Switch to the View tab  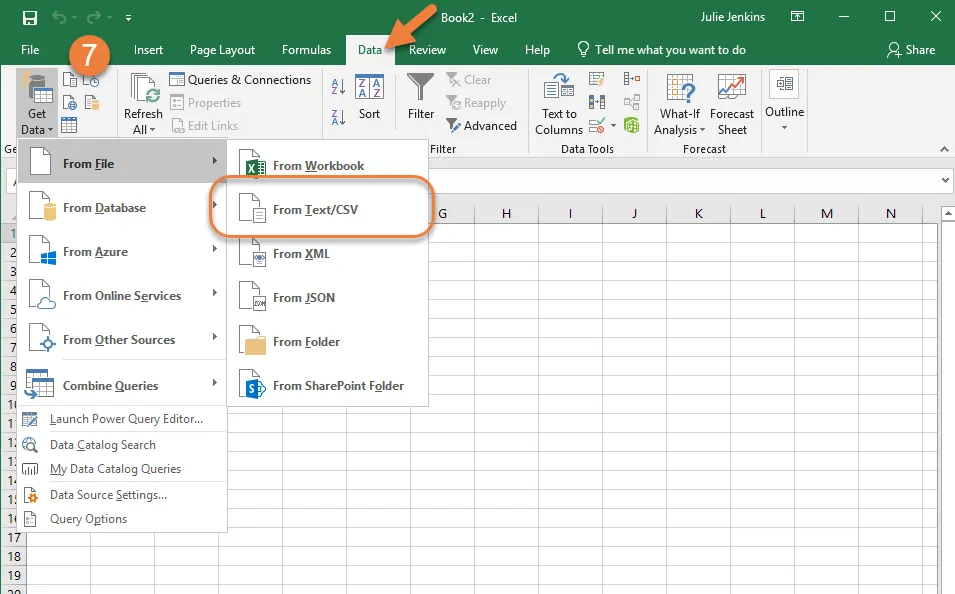485,50
